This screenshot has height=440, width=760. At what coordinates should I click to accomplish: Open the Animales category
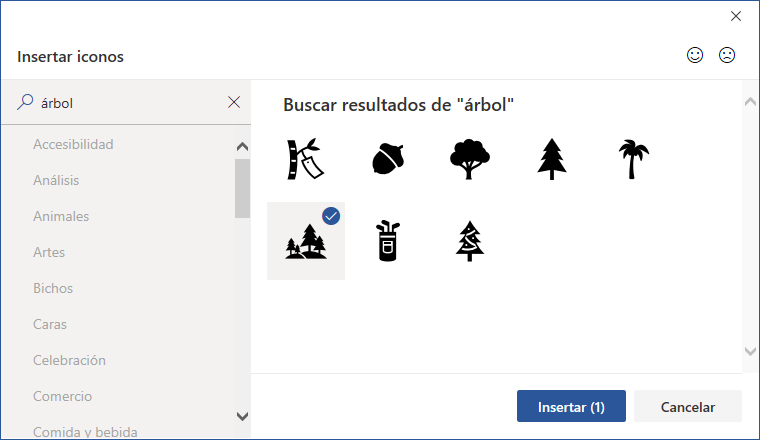(x=61, y=216)
